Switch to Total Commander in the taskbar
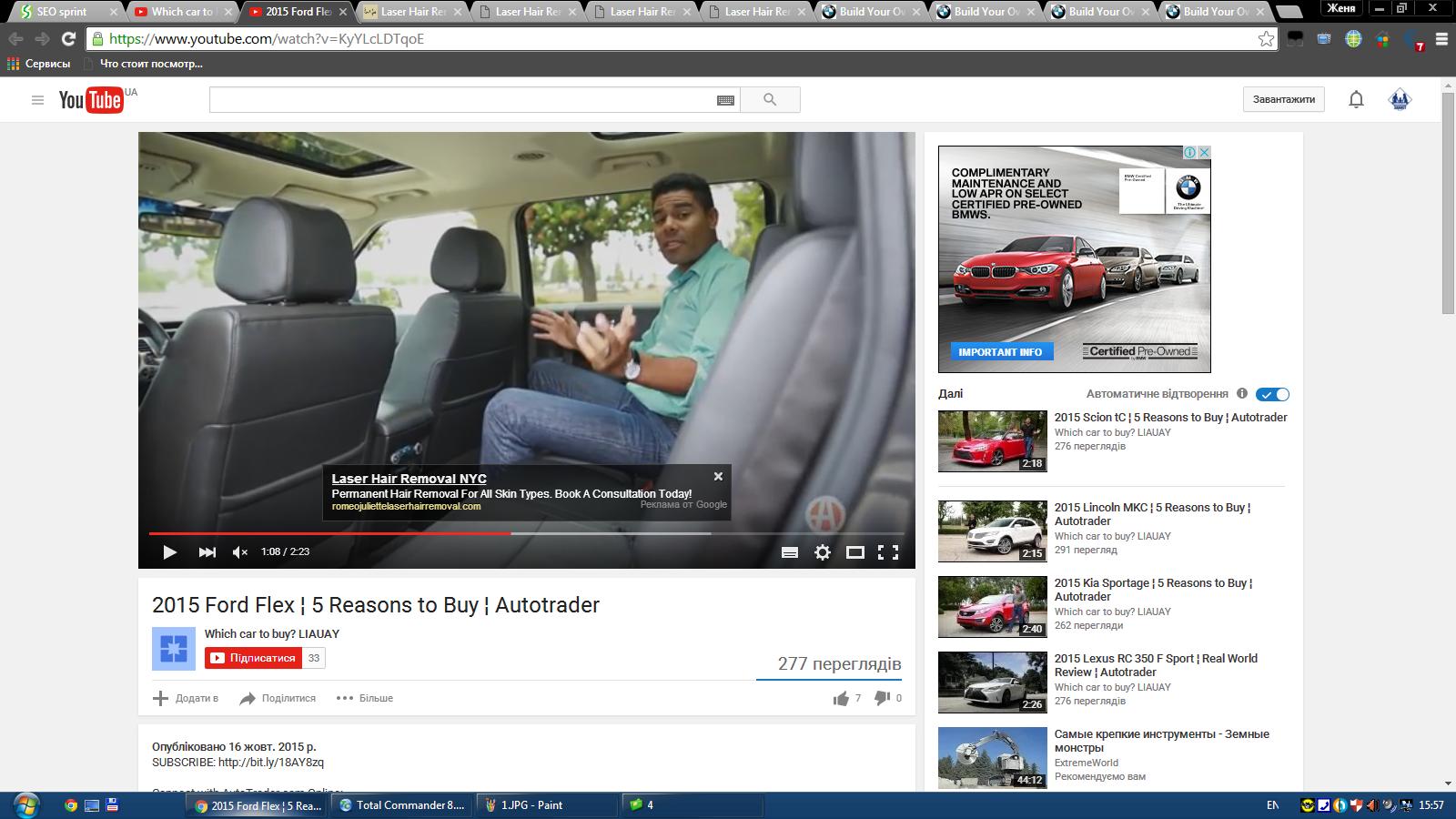 pyautogui.click(x=402, y=805)
